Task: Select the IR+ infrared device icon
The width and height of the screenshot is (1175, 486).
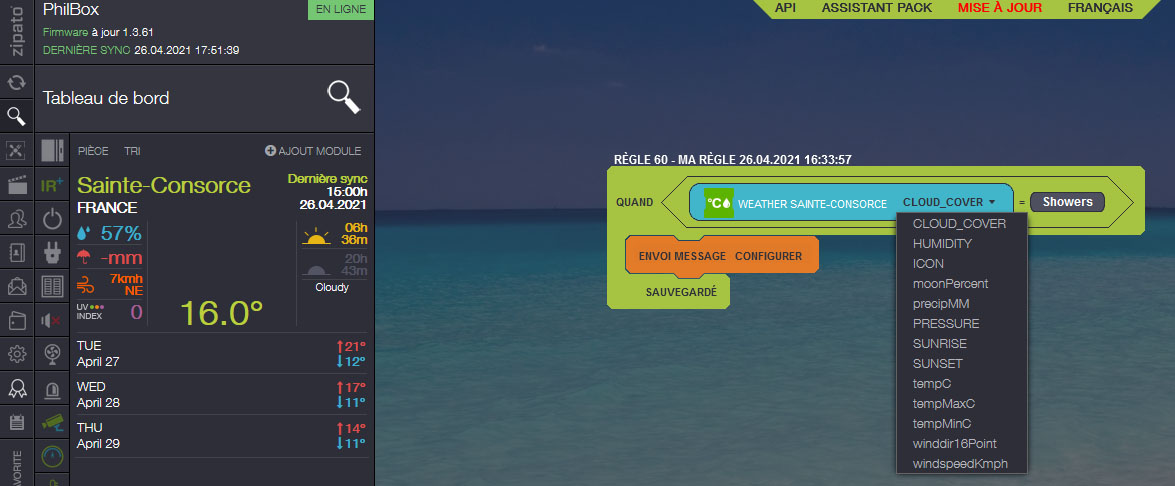Action: point(52,184)
